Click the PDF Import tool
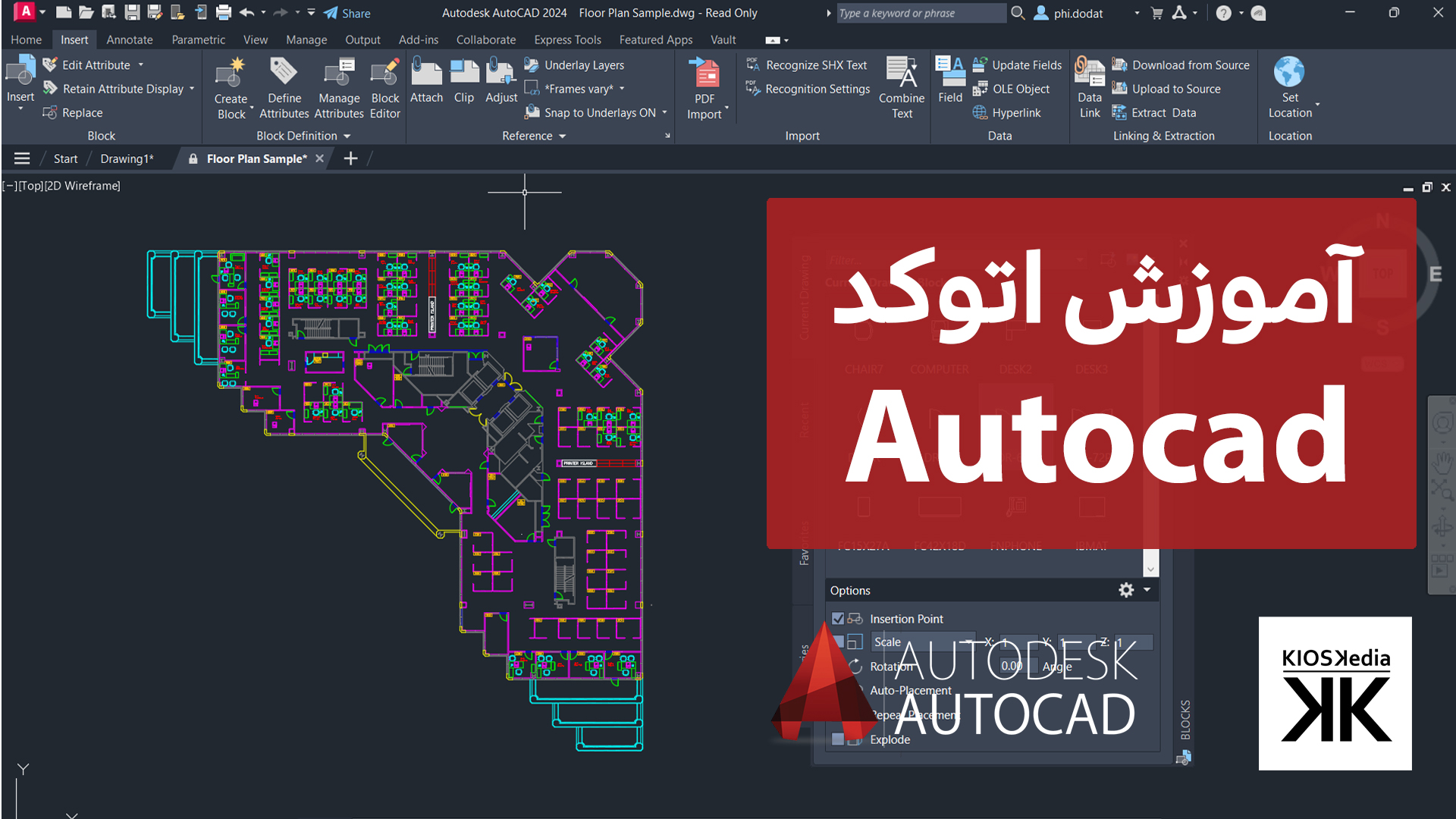1456x819 pixels. coord(705,88)
